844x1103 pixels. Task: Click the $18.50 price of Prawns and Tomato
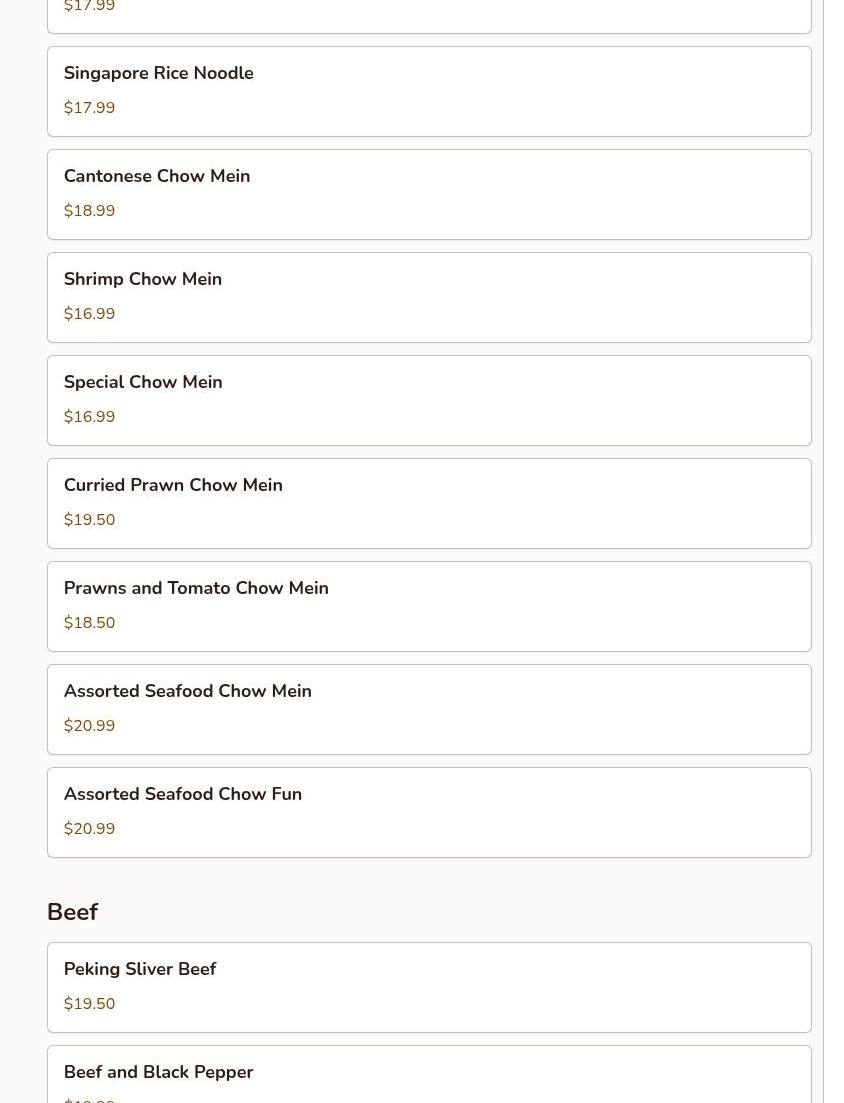click(89, 623)
